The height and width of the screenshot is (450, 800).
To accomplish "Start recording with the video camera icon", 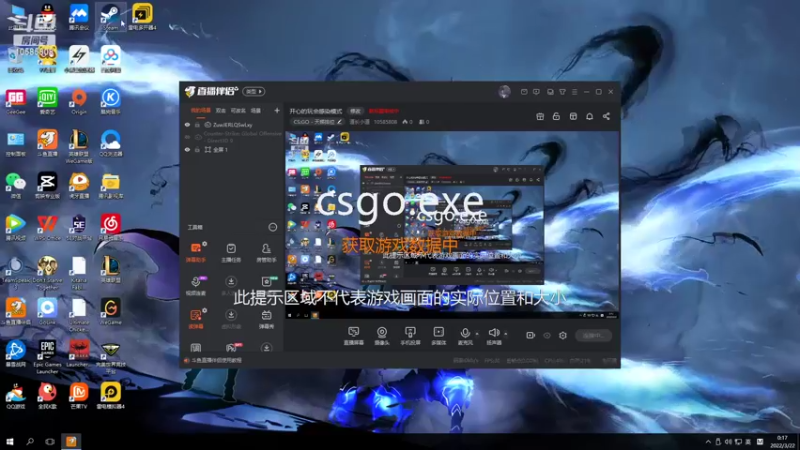I will (x=531, y=335).
